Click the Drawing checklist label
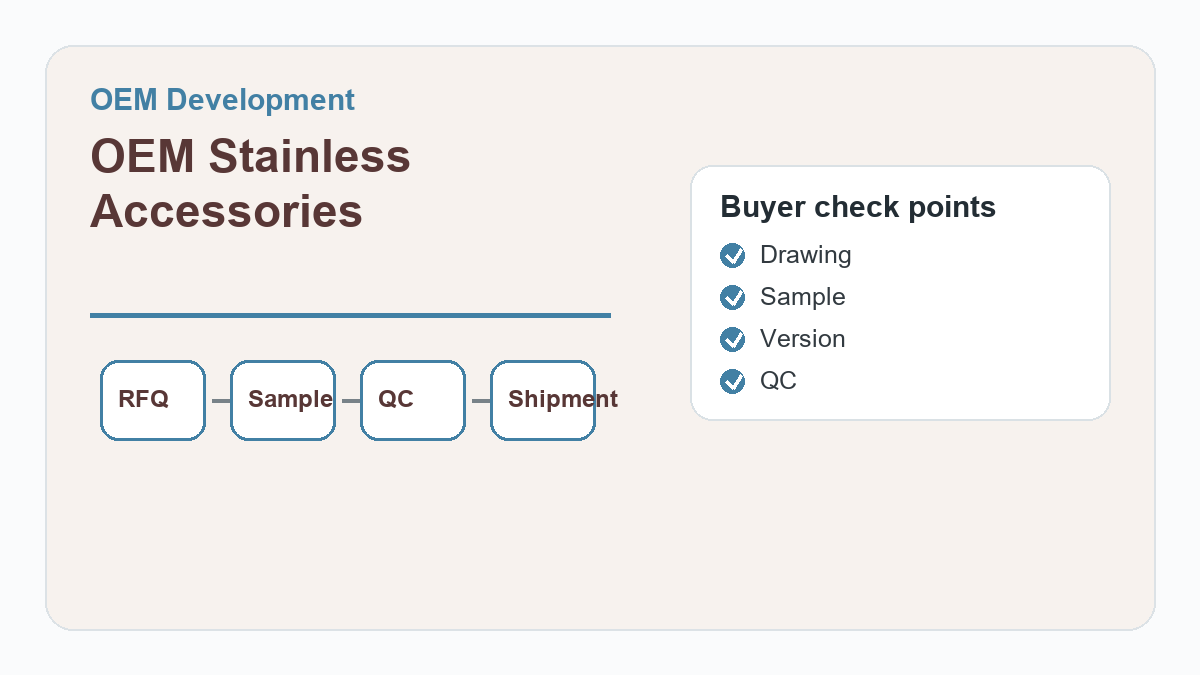Screen dimensions: 1200x675 click(806, 255)
